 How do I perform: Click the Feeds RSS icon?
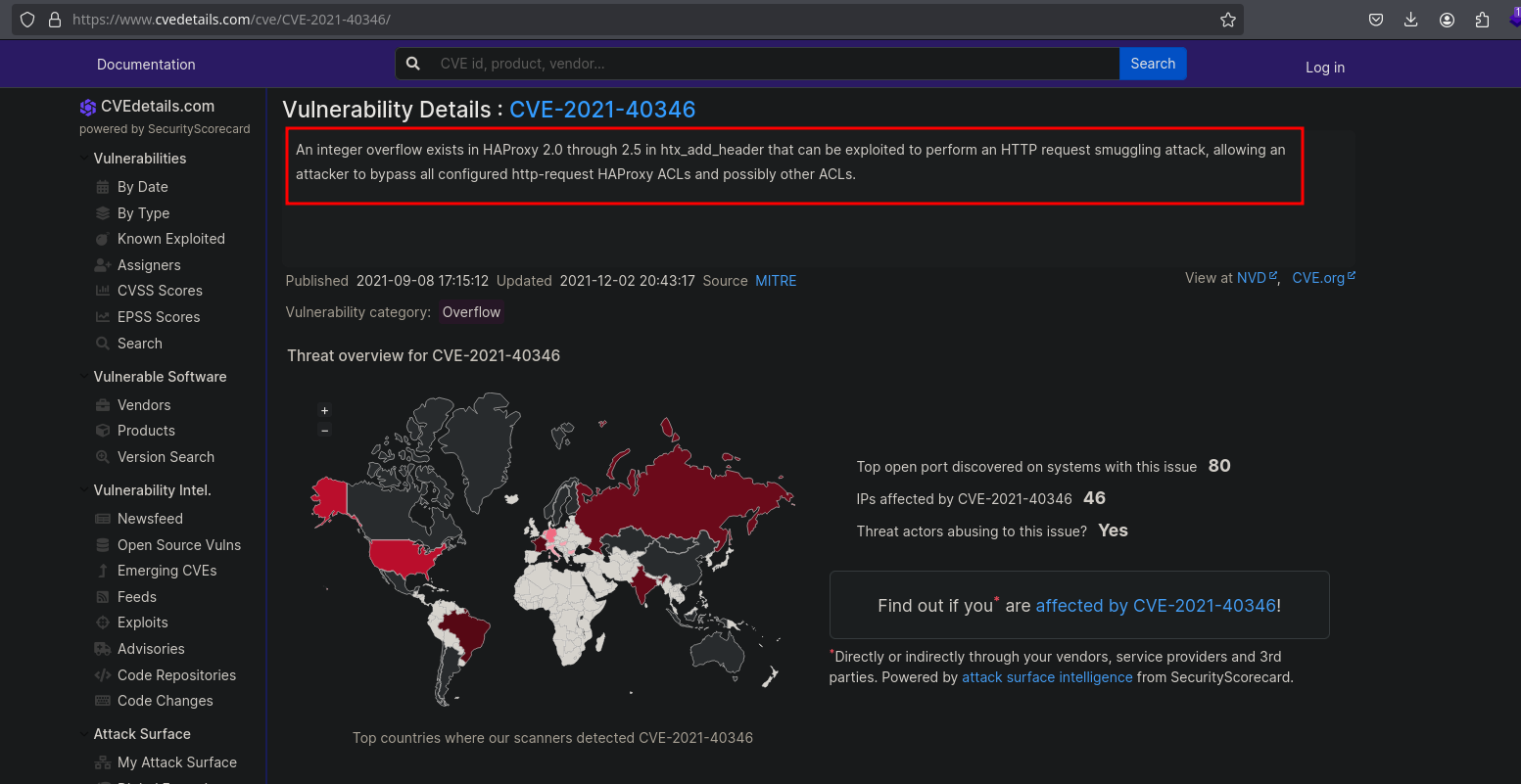[x=103, y=597]
